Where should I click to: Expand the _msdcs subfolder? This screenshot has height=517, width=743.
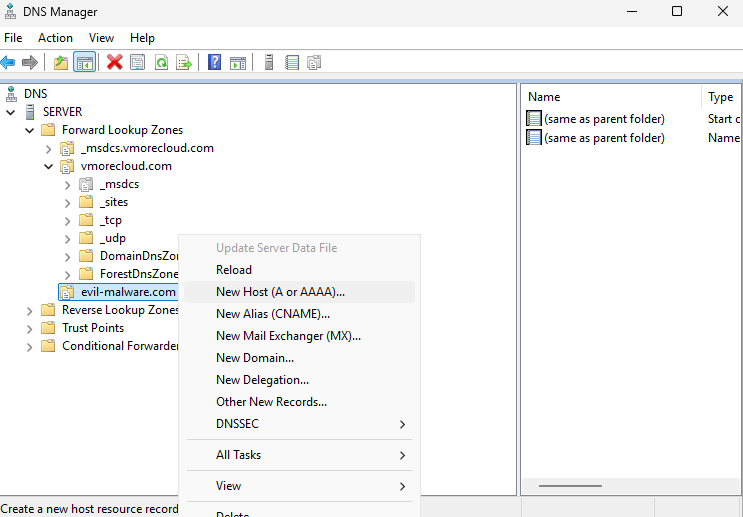point(67,185)
